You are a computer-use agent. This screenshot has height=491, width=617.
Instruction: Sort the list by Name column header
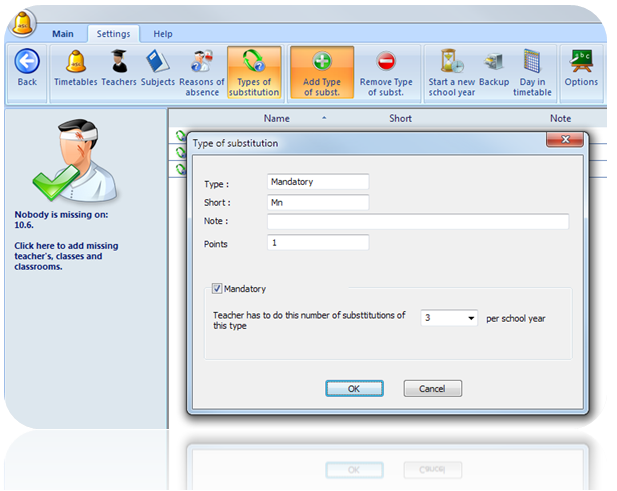(x=277, y=118)
